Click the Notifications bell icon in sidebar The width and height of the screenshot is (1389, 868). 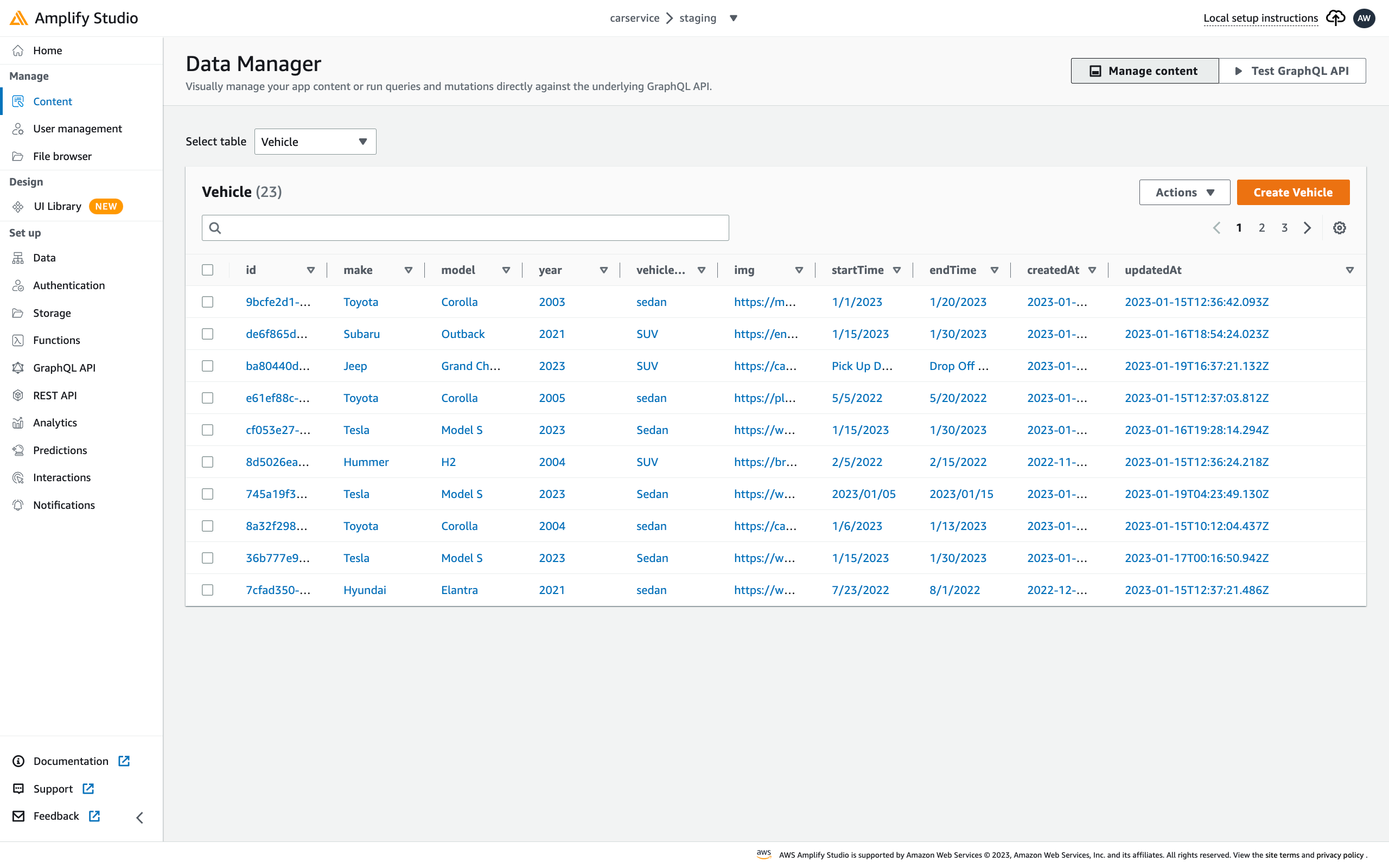tap(18, 505)
